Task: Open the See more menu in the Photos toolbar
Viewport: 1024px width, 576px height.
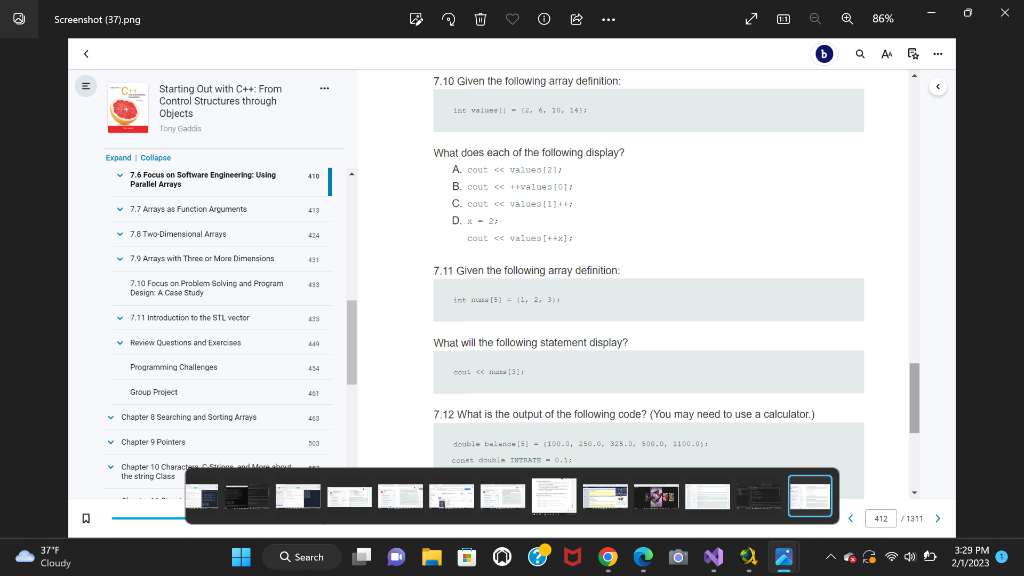Action: click(608, 20)
